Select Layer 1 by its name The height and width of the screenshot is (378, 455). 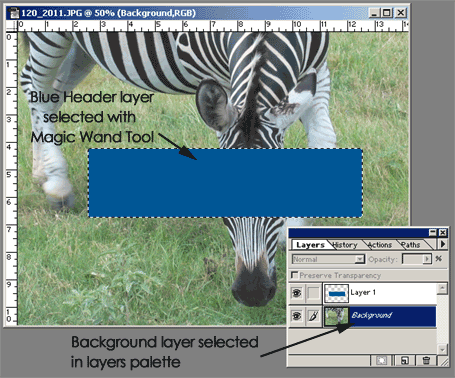363,293
